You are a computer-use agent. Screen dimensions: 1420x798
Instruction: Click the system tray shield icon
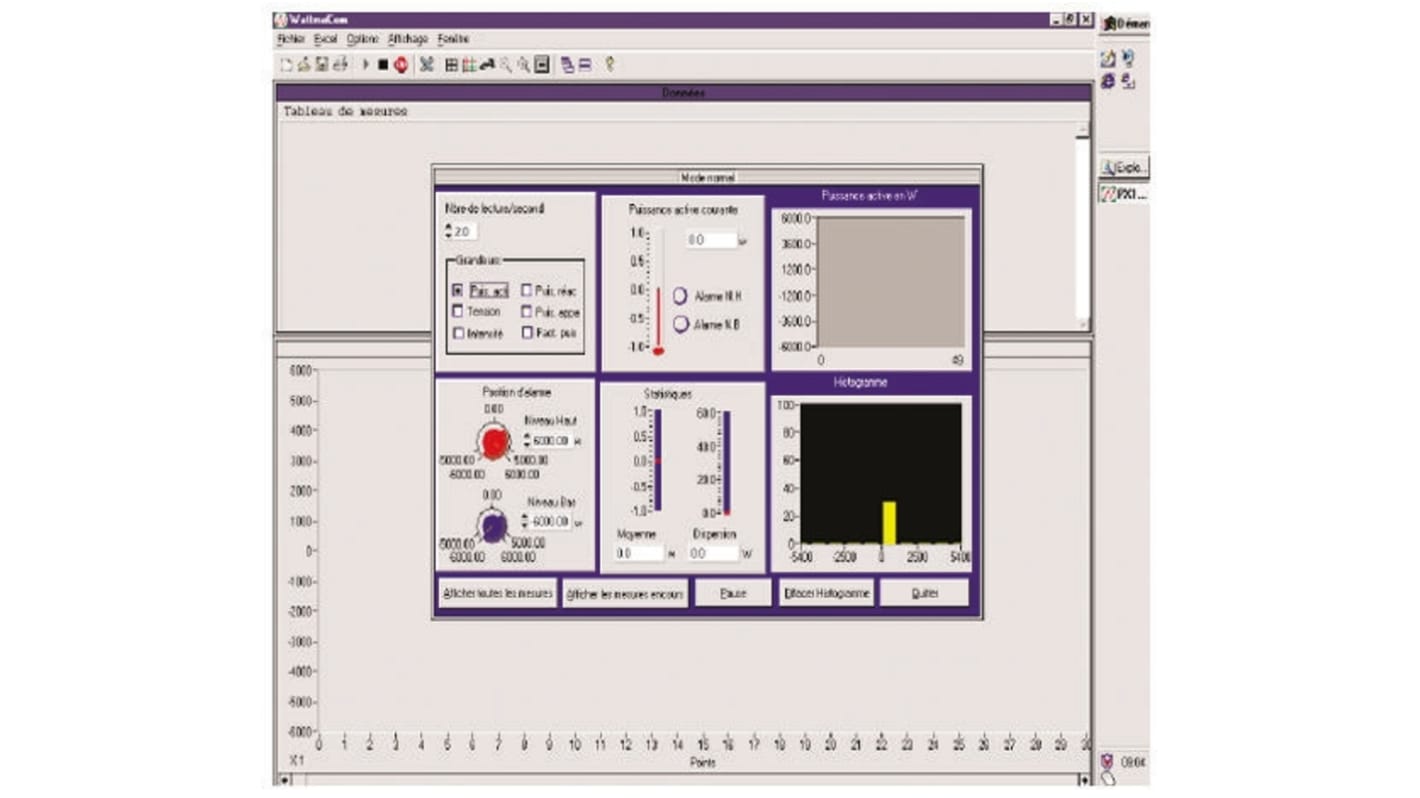point(1107,762)
